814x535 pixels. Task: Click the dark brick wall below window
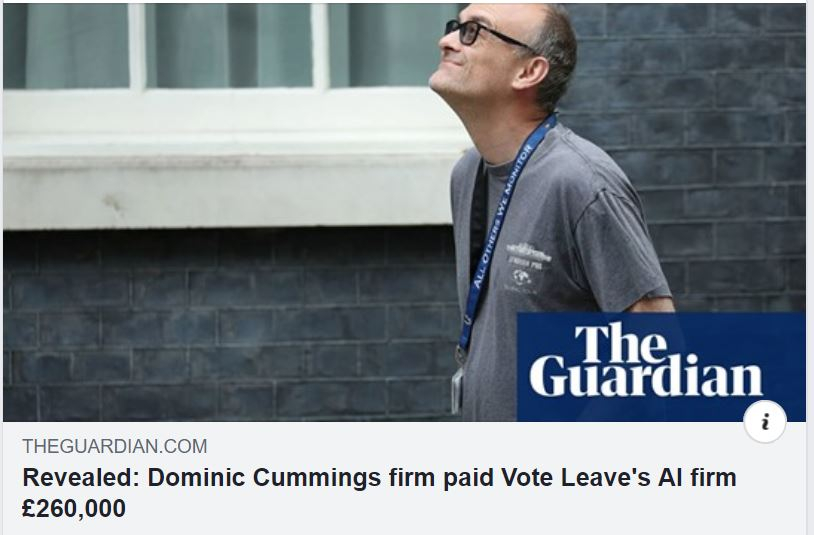(228, 324)
